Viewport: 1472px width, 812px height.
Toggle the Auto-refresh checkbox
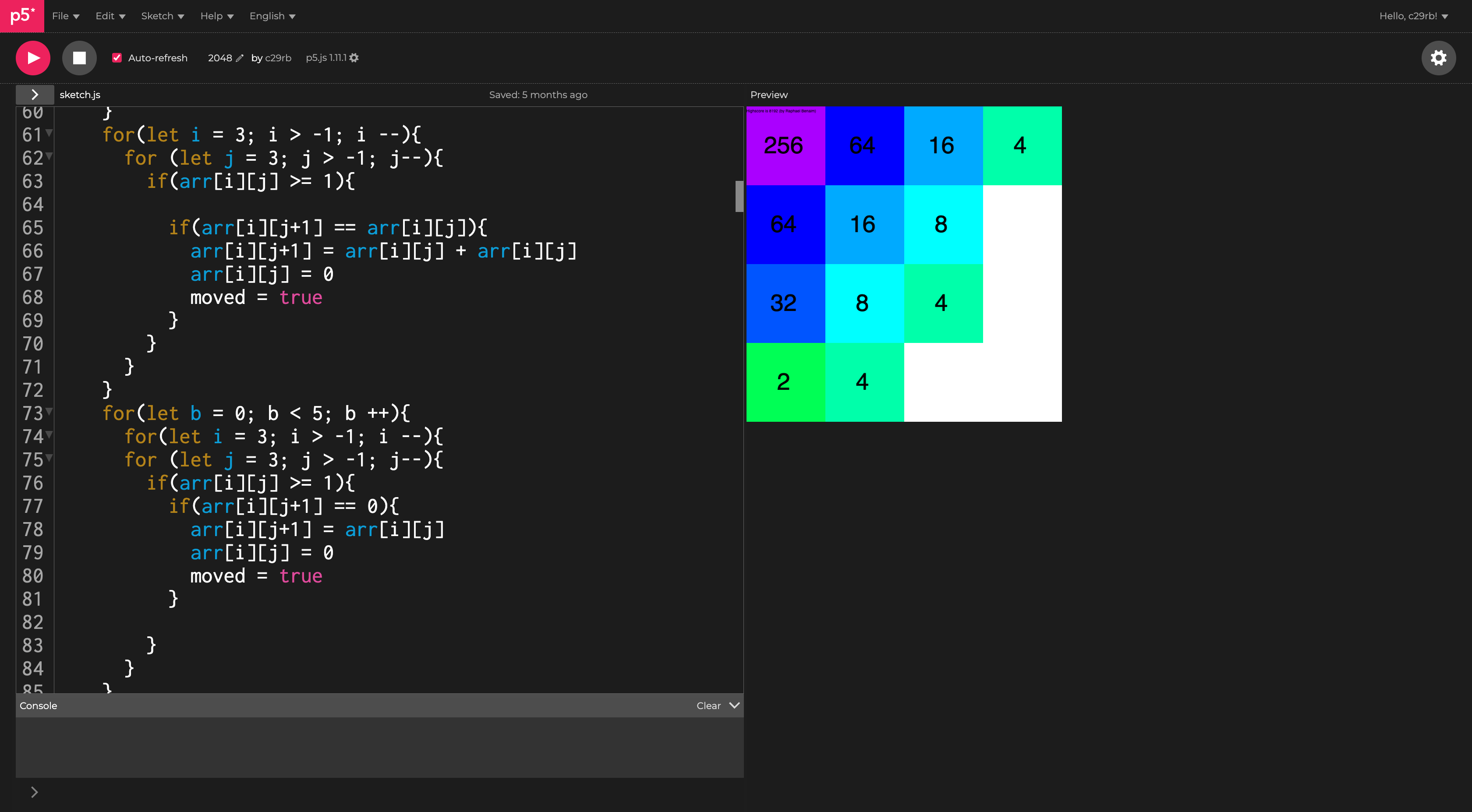click(x=117, y=58)
